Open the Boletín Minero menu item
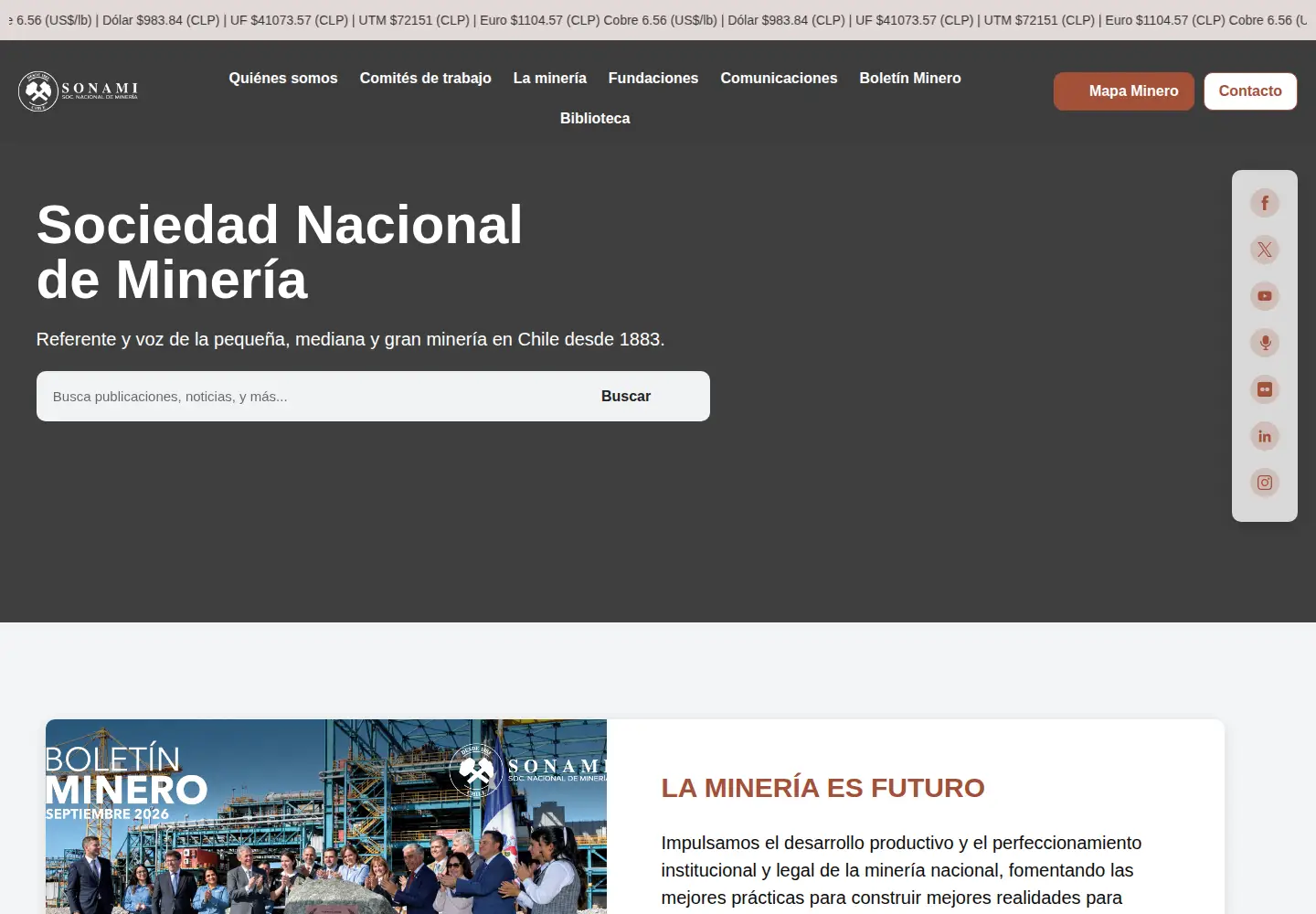The image size is (1316, 914). coord(910,79)
